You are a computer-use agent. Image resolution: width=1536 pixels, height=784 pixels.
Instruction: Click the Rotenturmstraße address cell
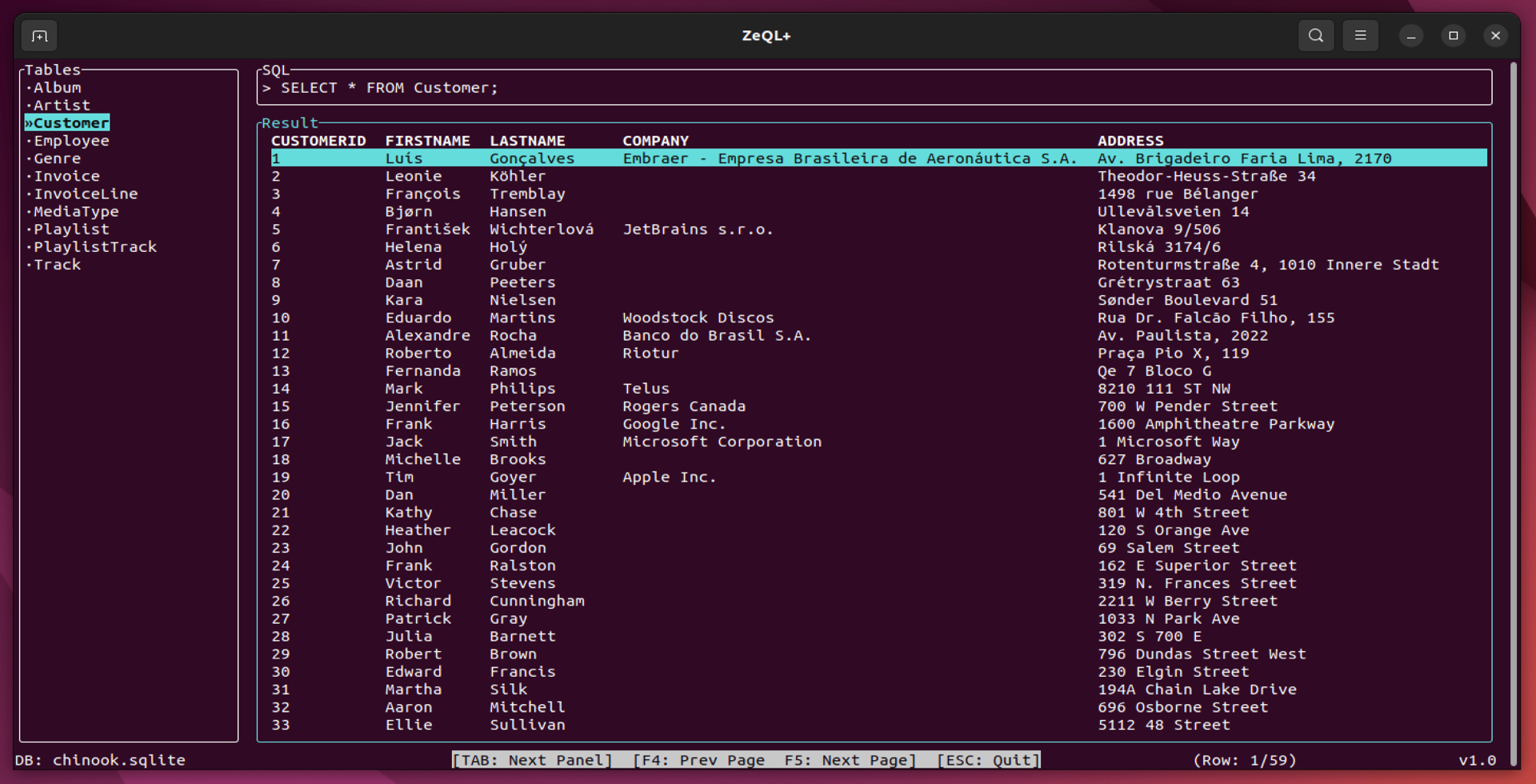[1268, 265]
